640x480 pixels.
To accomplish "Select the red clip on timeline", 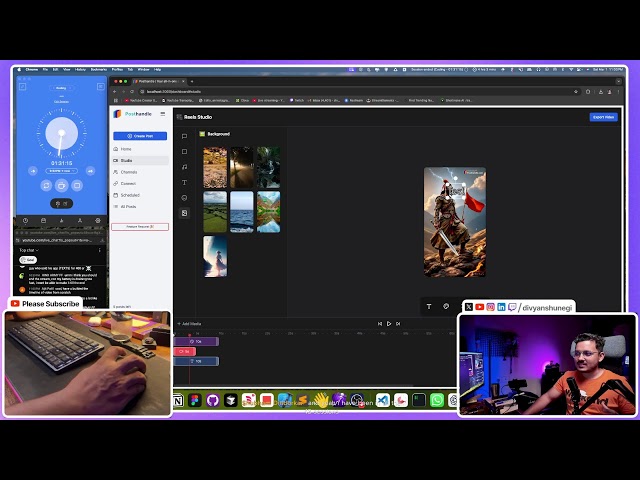I will pyautogui.click(x=185, y=351).
